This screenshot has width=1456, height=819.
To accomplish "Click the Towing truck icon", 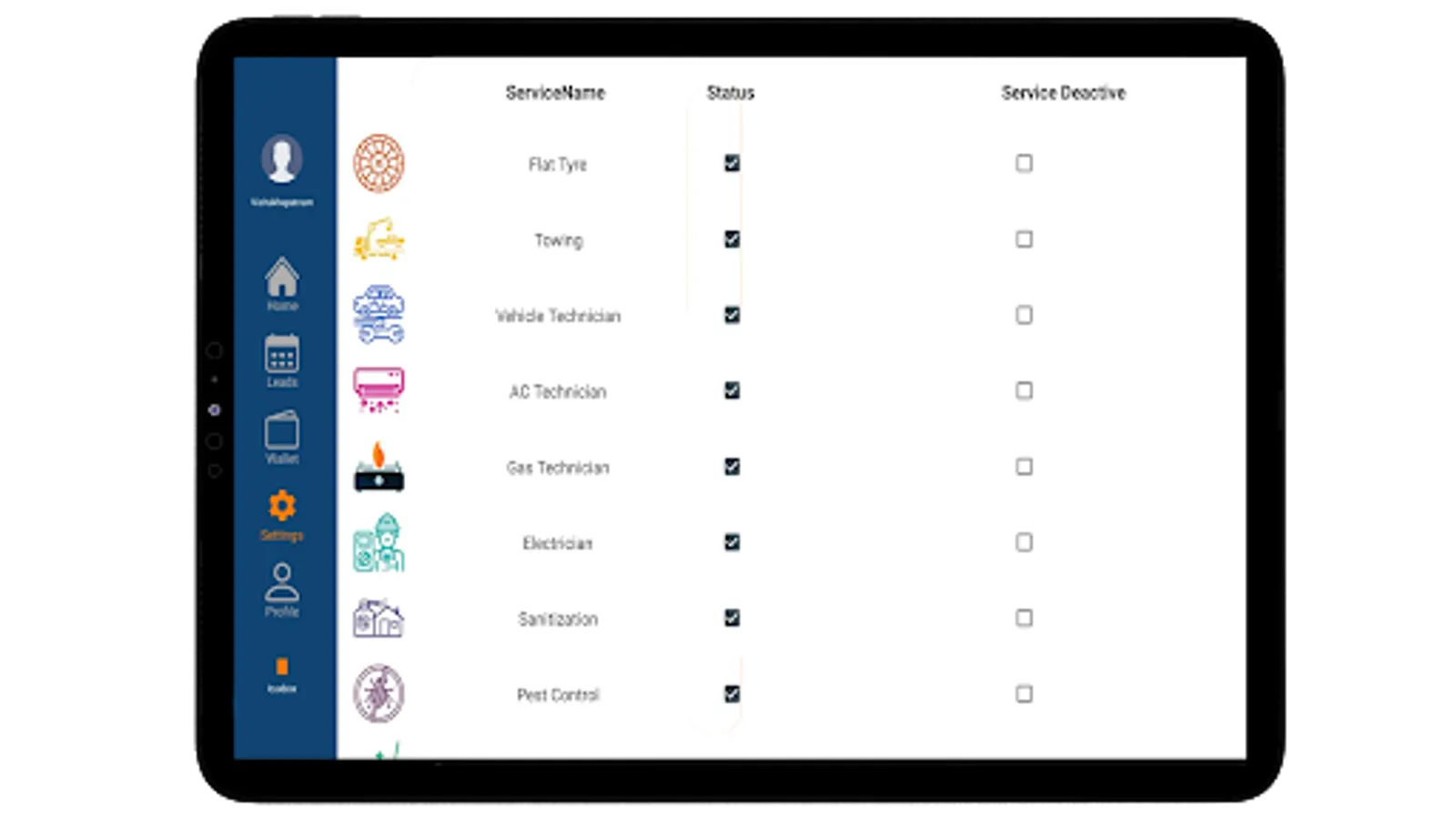I will 379,239.
